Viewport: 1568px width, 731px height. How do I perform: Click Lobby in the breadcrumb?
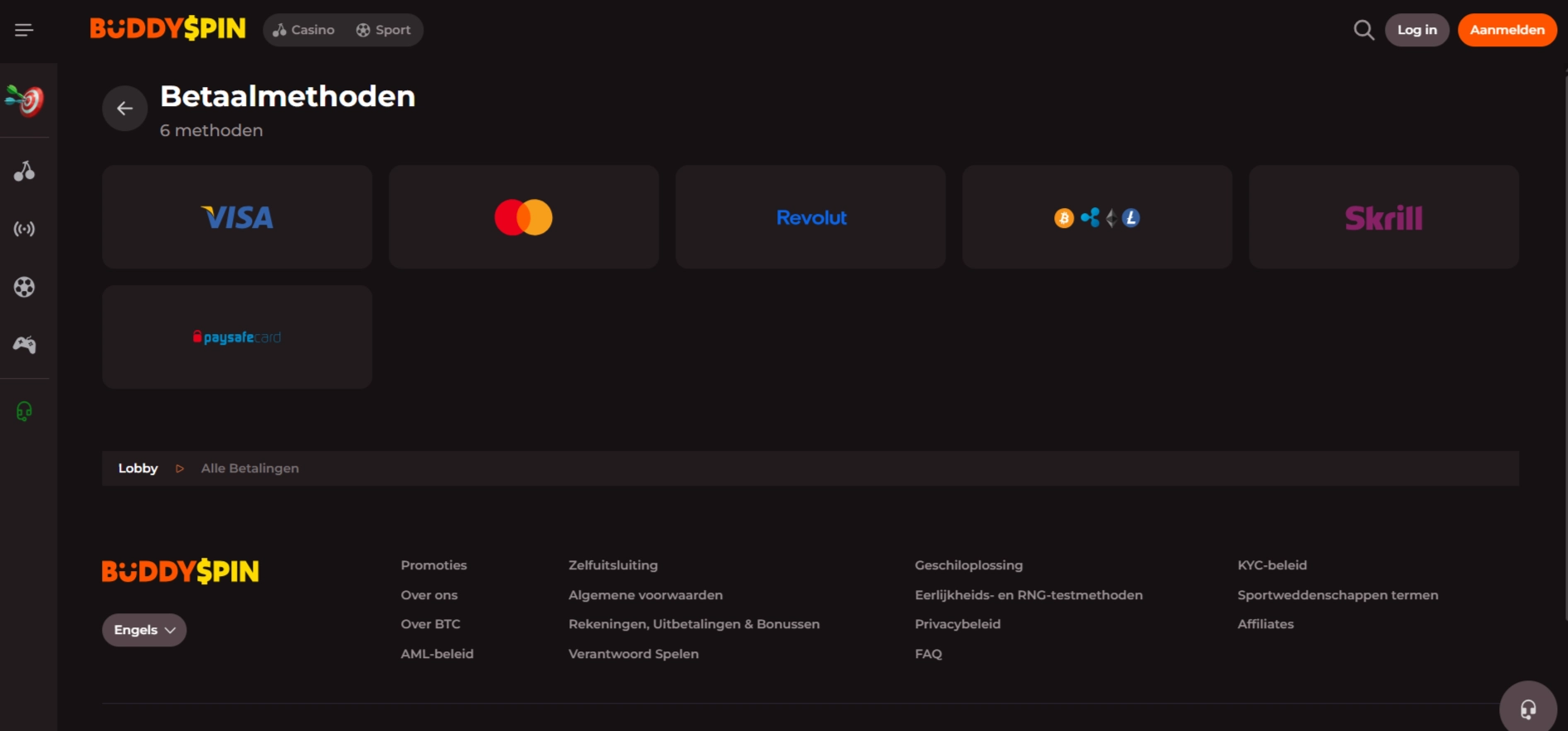(x=138, y=468)
